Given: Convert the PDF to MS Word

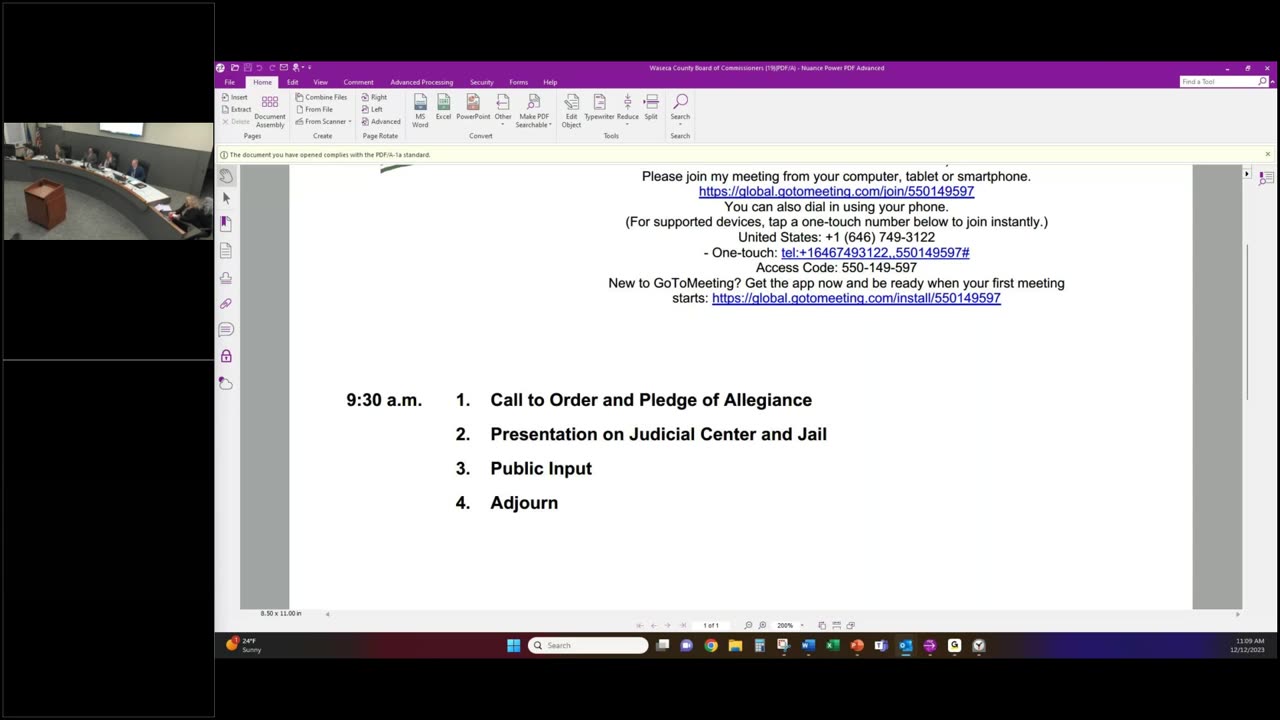Looking at the screenshot, I should (x=420, y=111).
